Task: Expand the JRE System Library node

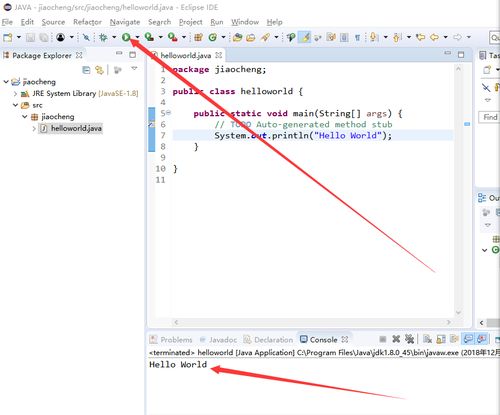Action: (x=15, y=94)
